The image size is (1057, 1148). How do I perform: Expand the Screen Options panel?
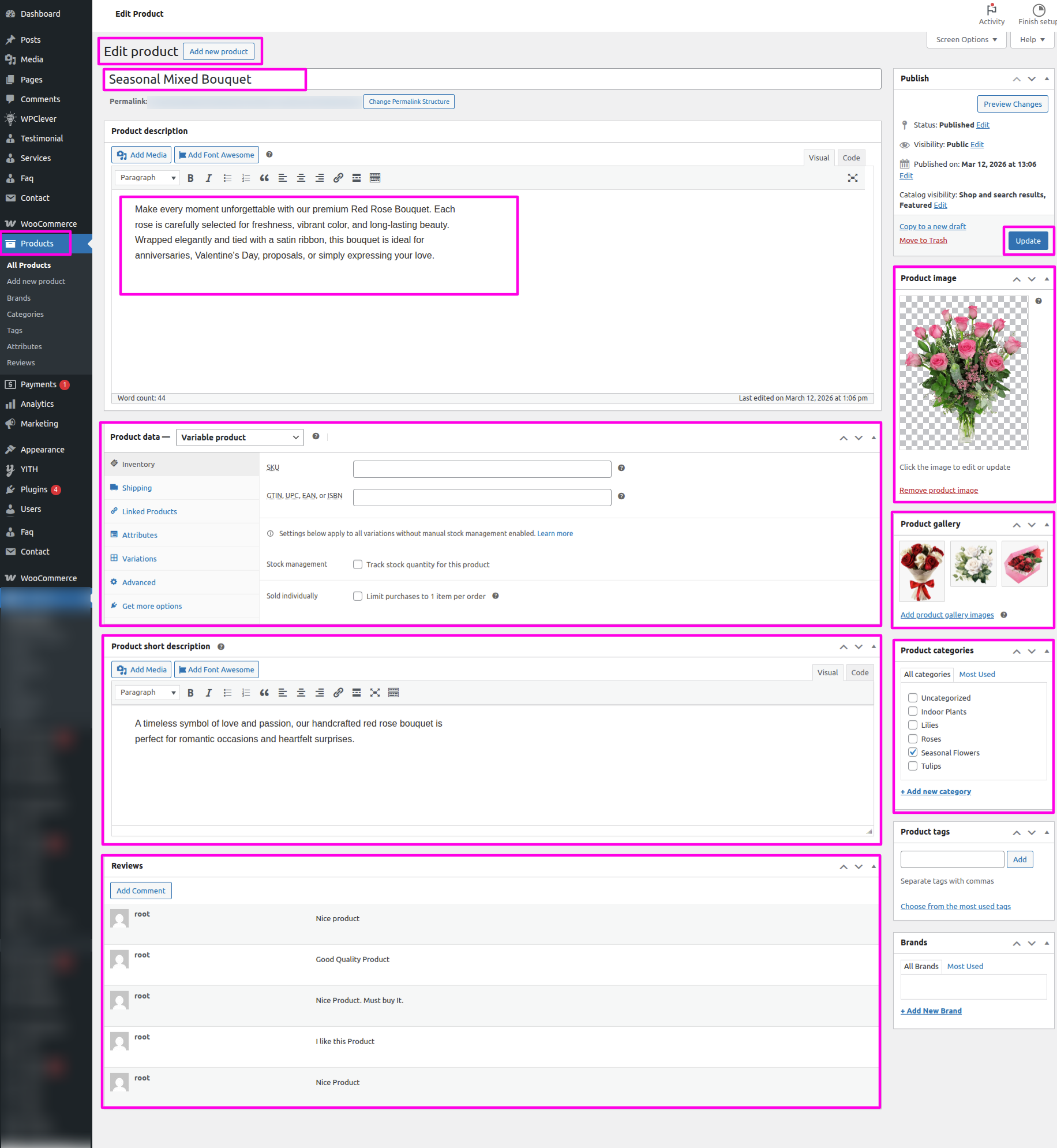(x=966, y=40)
